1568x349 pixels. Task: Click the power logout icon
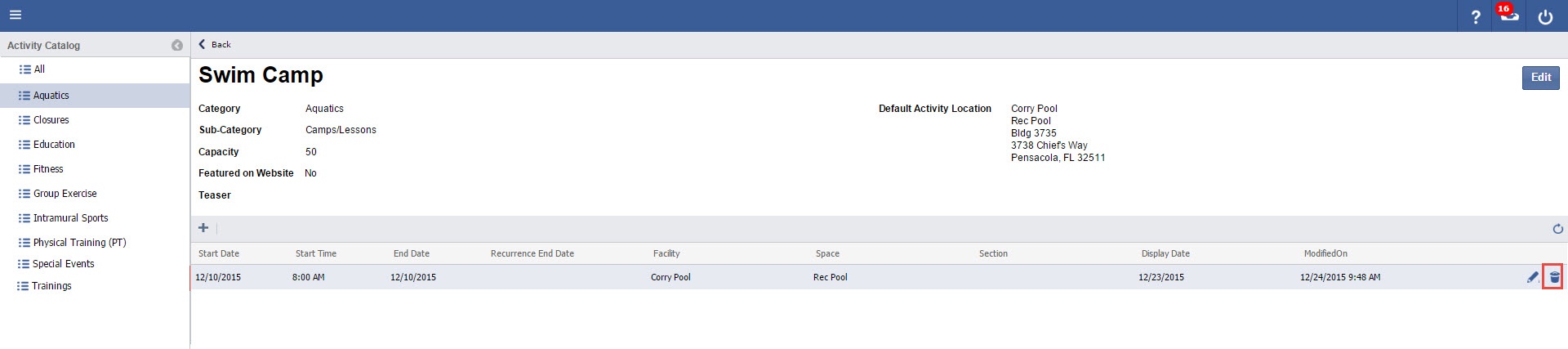click(x=1545, y=16)
